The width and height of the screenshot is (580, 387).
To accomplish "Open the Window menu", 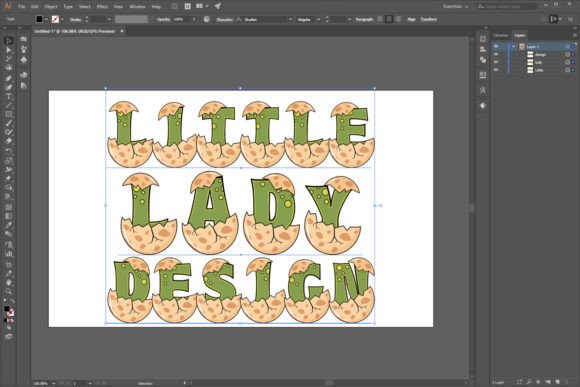I will point(137,7).
